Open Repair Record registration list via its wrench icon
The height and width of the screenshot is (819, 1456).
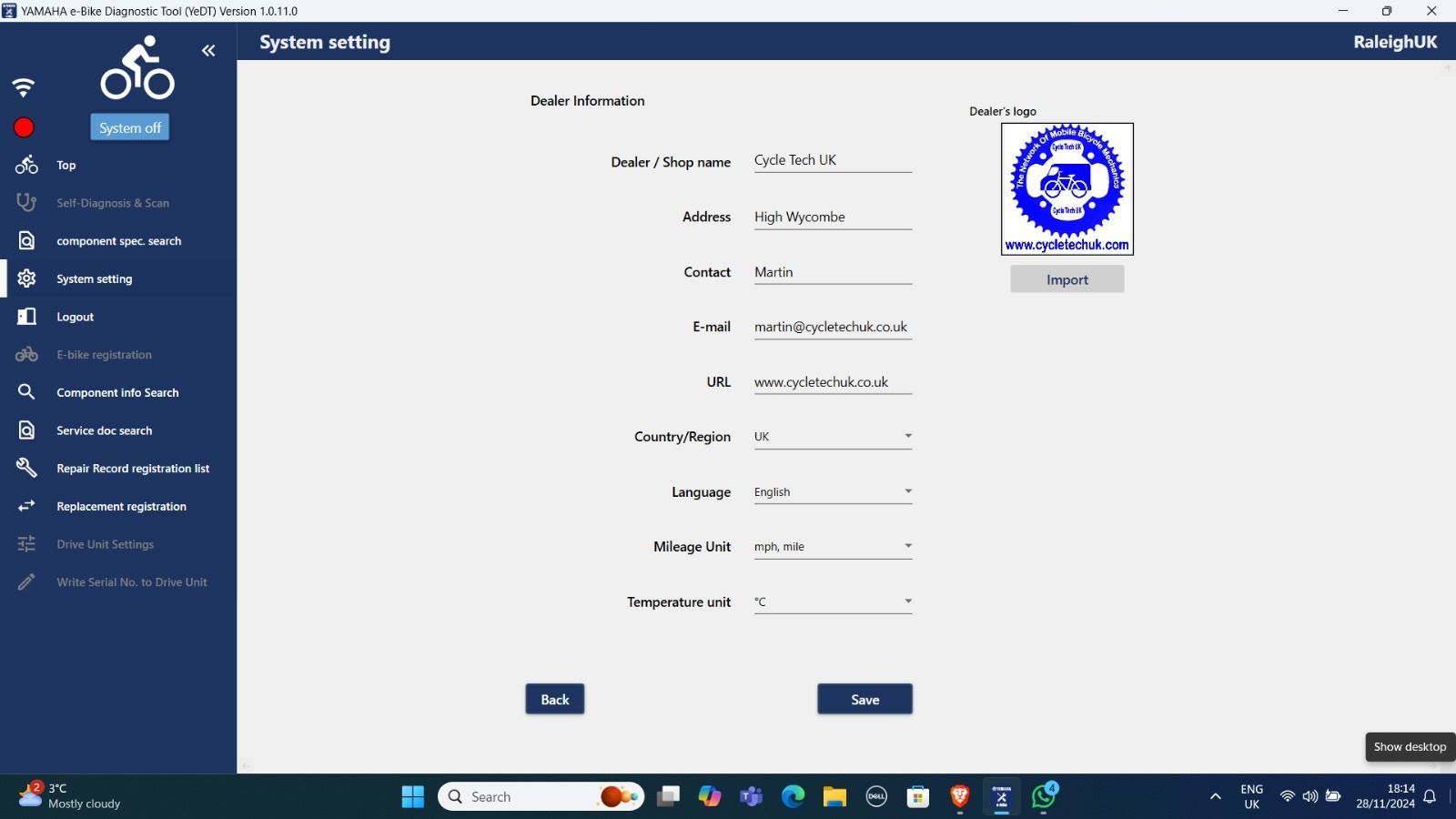[26, 468]
